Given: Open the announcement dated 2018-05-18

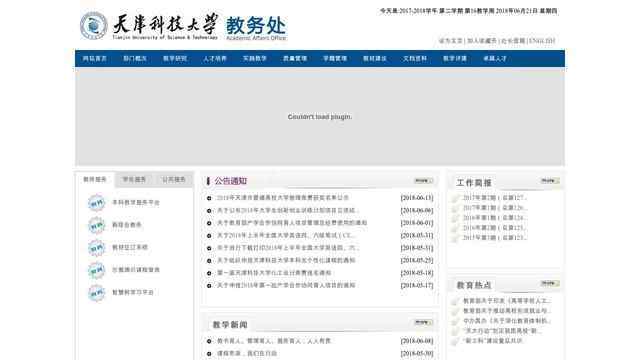Looking at the screenshot, I should tap(274, 273).
